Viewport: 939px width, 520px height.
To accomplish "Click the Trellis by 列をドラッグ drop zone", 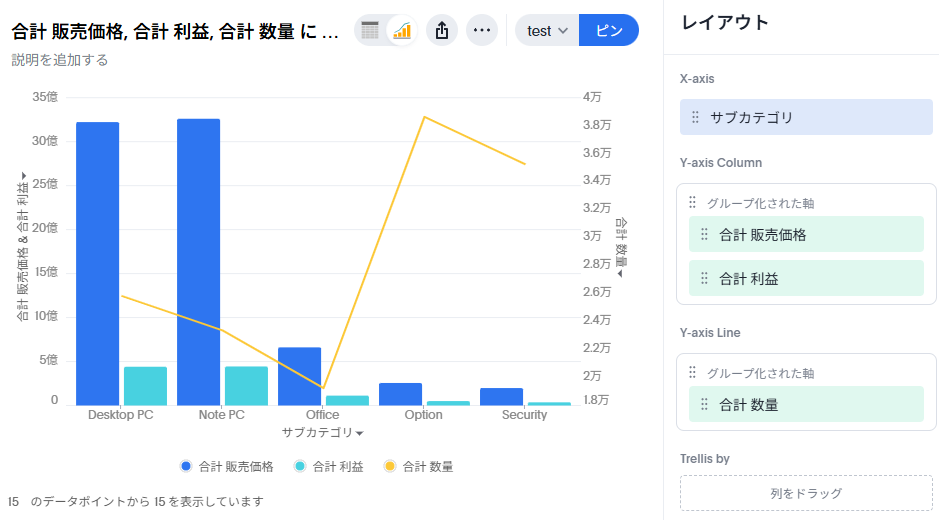I will click(x=806, y=493).
